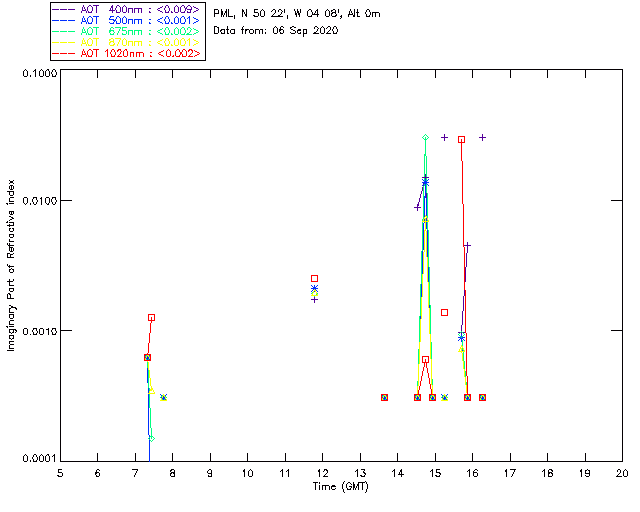This screenshot has width=640, height=512.
Task: Click the AOT 675nm legend entry
Action: [127, 31]
